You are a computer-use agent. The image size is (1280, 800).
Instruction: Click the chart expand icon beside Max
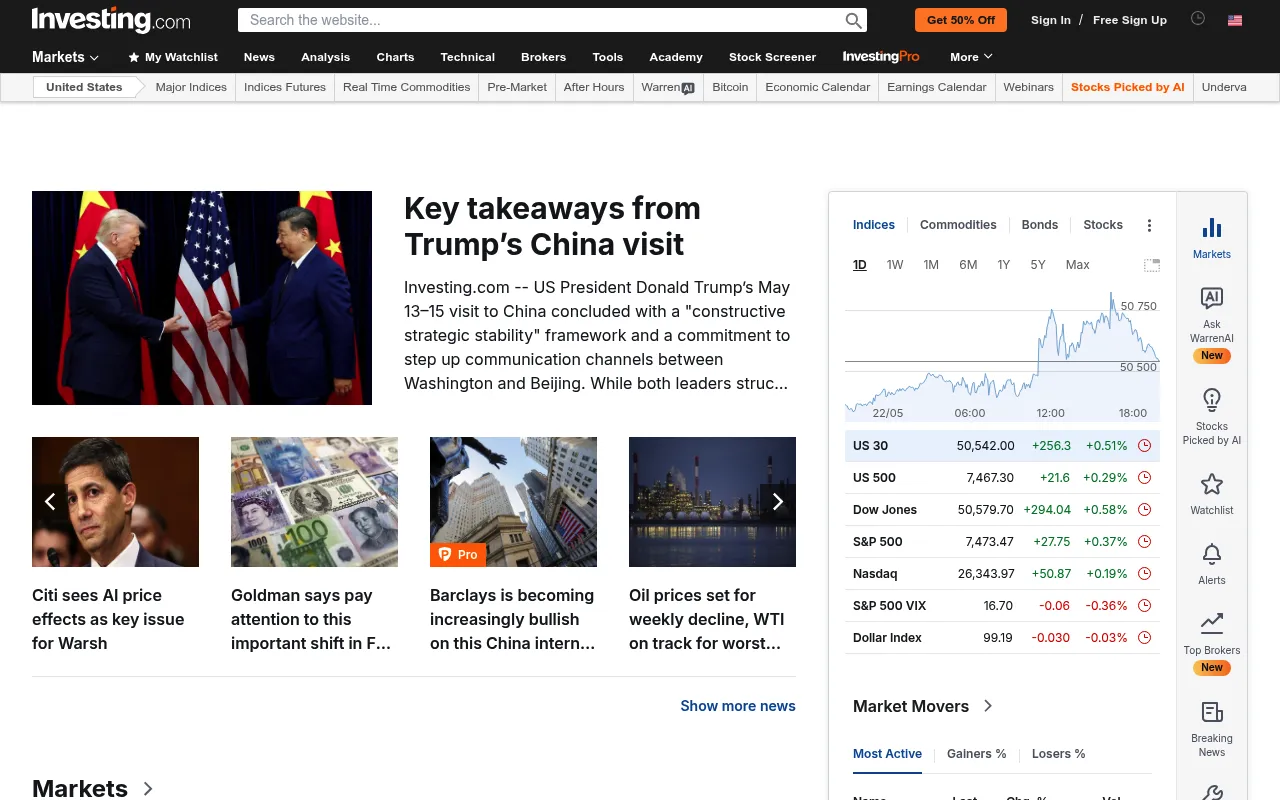point(1152,265)
